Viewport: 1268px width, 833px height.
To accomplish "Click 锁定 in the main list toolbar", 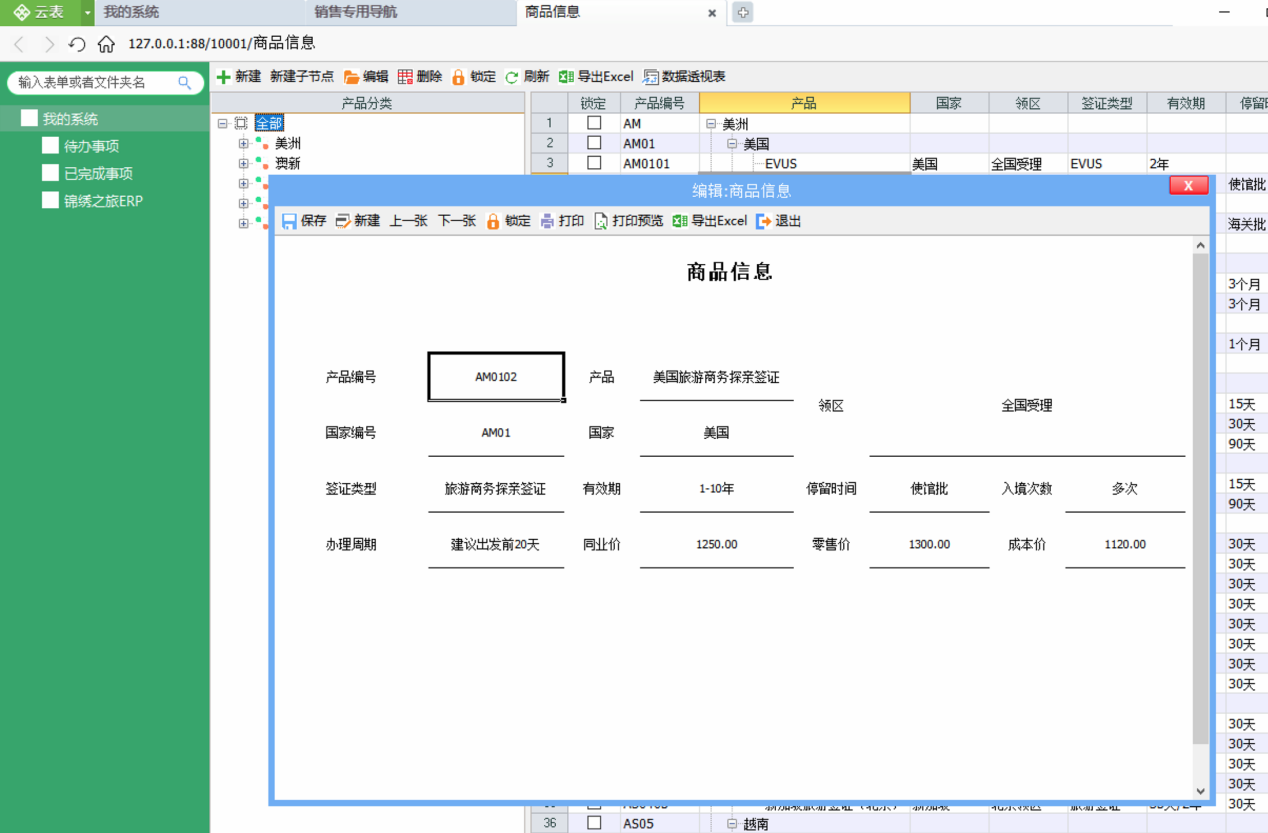I will [x=474, y=76].
